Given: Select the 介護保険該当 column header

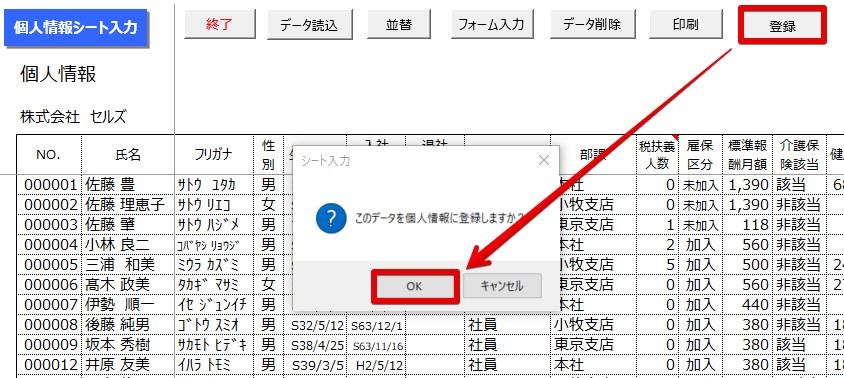Looking at the screenshot, I should tap(799, 155).
